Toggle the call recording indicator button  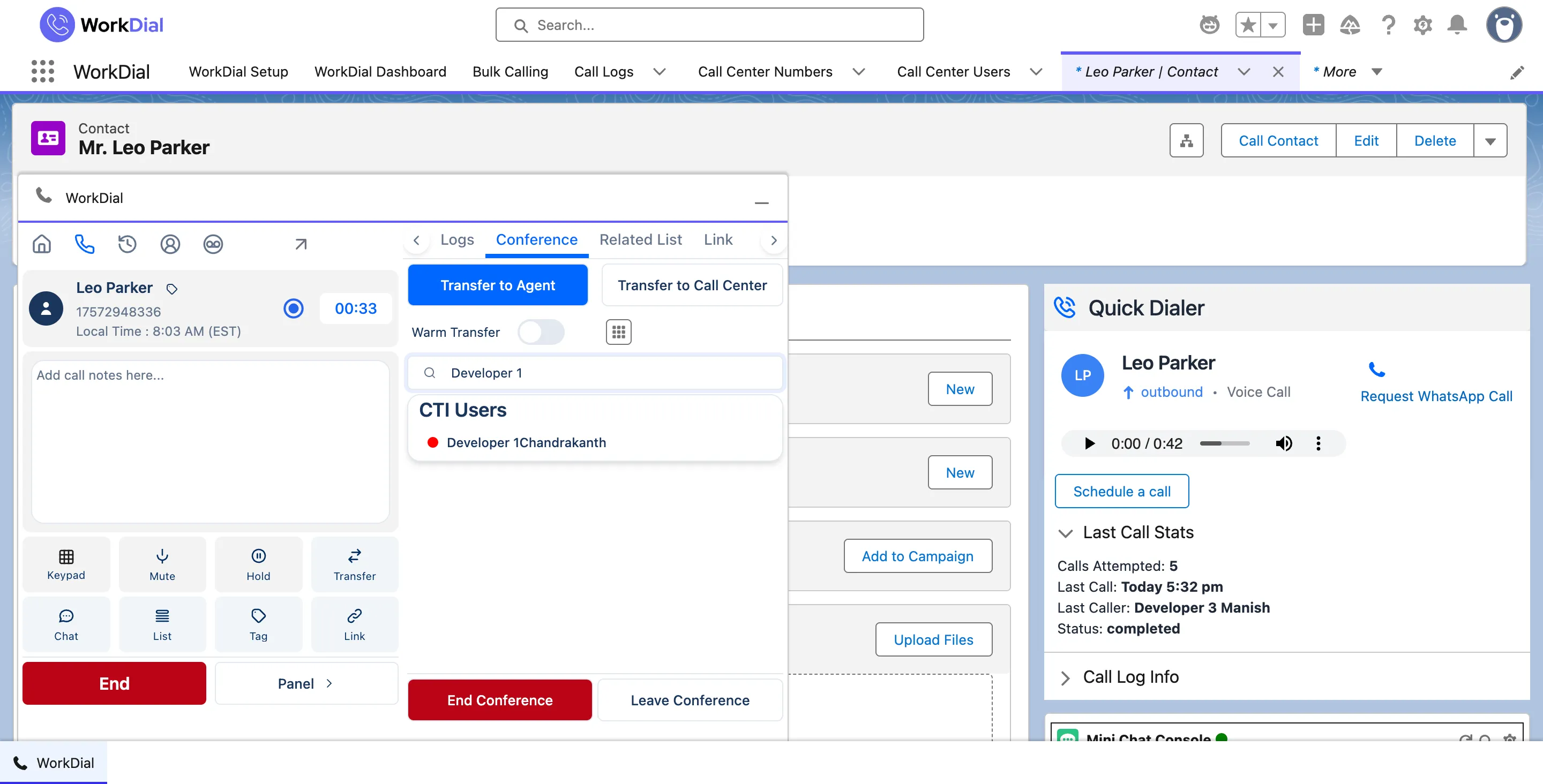tap(293, 308)
